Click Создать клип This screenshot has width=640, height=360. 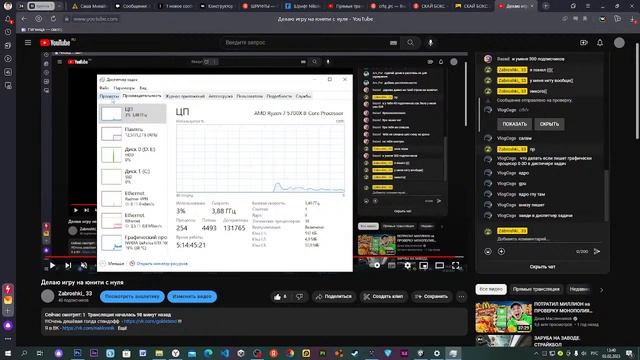tap(383, 297)
